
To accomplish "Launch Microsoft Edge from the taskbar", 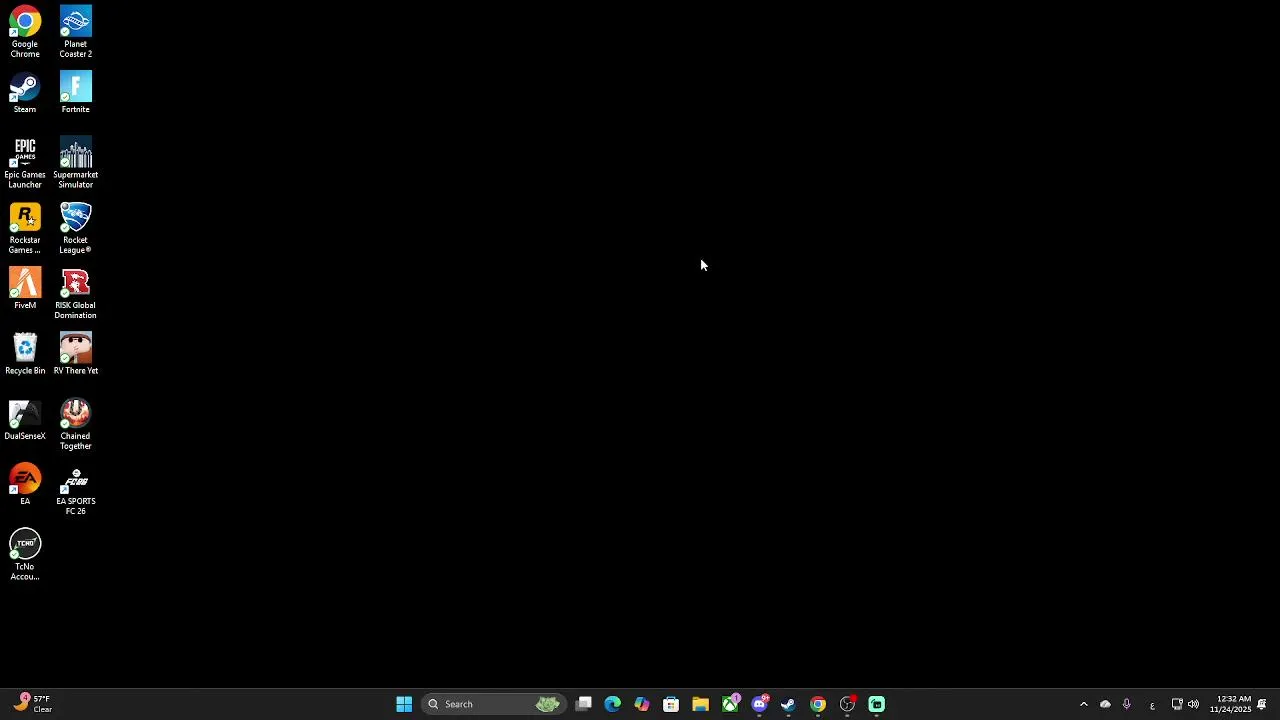I will click(613, 704).
